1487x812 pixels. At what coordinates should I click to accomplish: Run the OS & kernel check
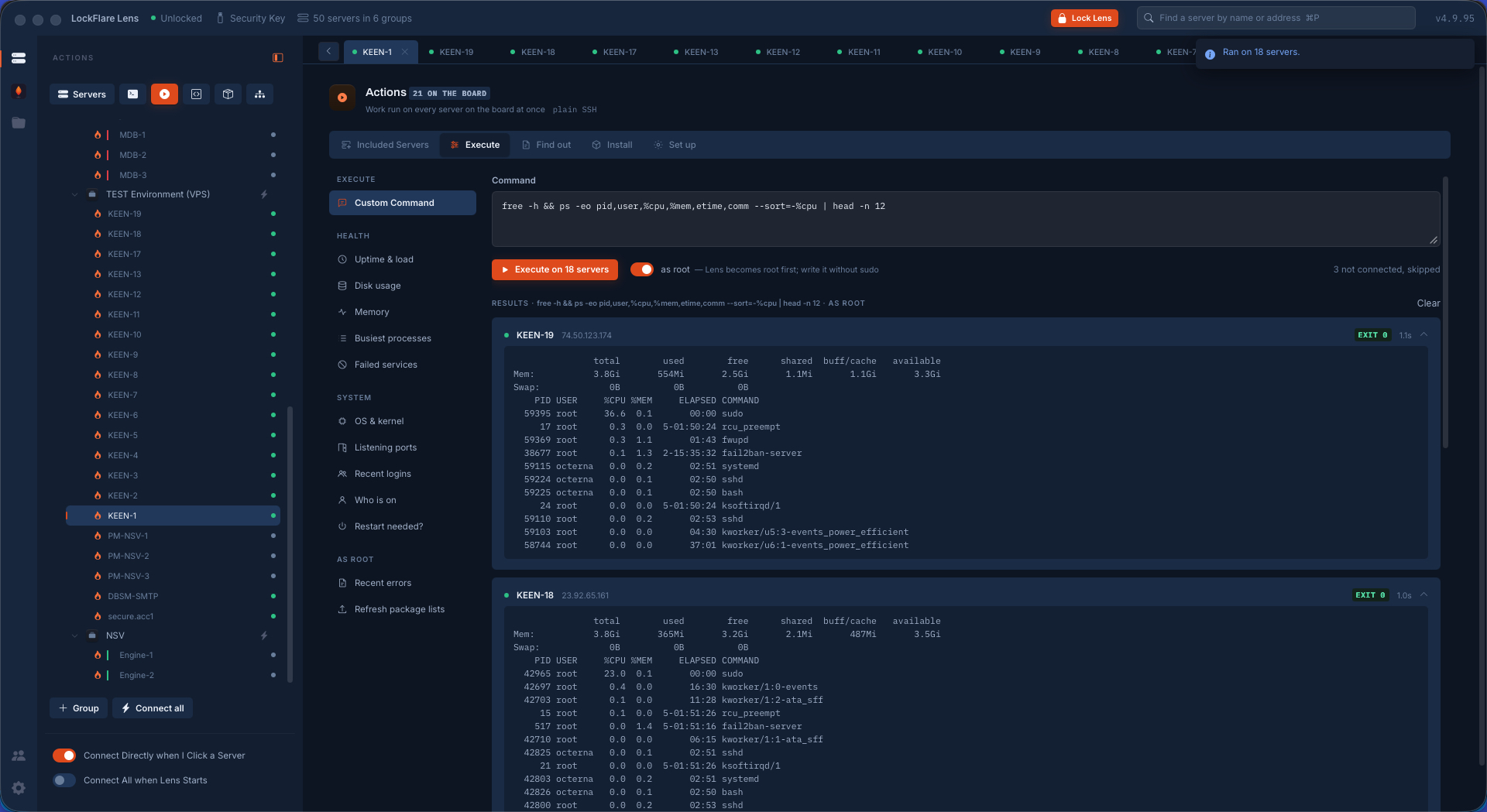[403, 421]
